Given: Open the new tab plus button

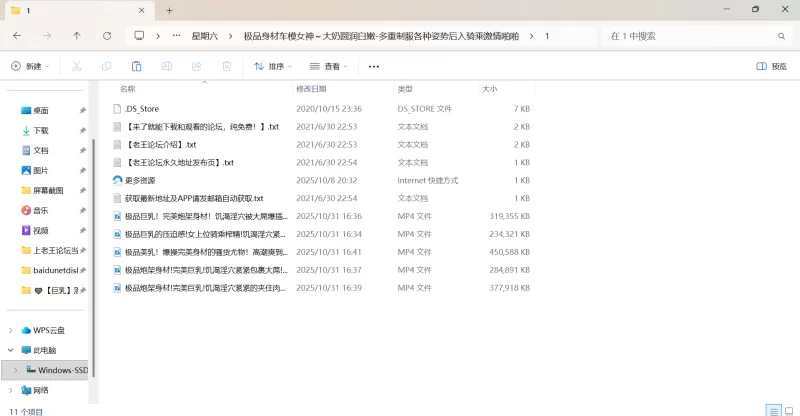Looking at the screenshot, I should pos(169,10).
